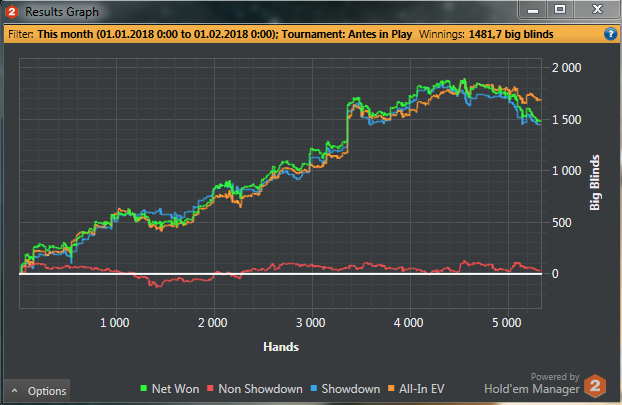Image resolution: width=622 pixels, height=405 pixels.
Task: Click the Options panel arrow chevron
Action: click(x=15, y=391)
